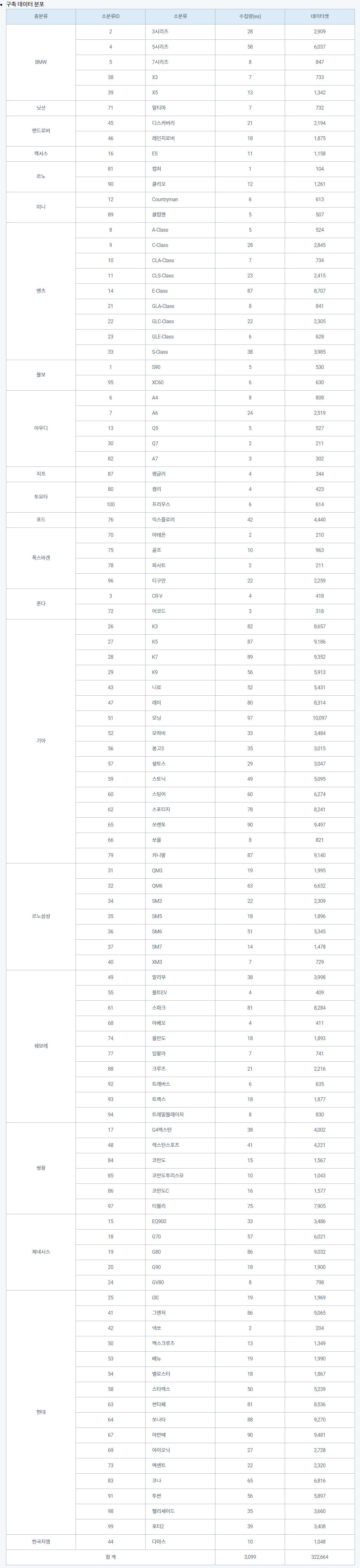
Task: Click the 수집량(ea) column header
Action: [249, 17]
